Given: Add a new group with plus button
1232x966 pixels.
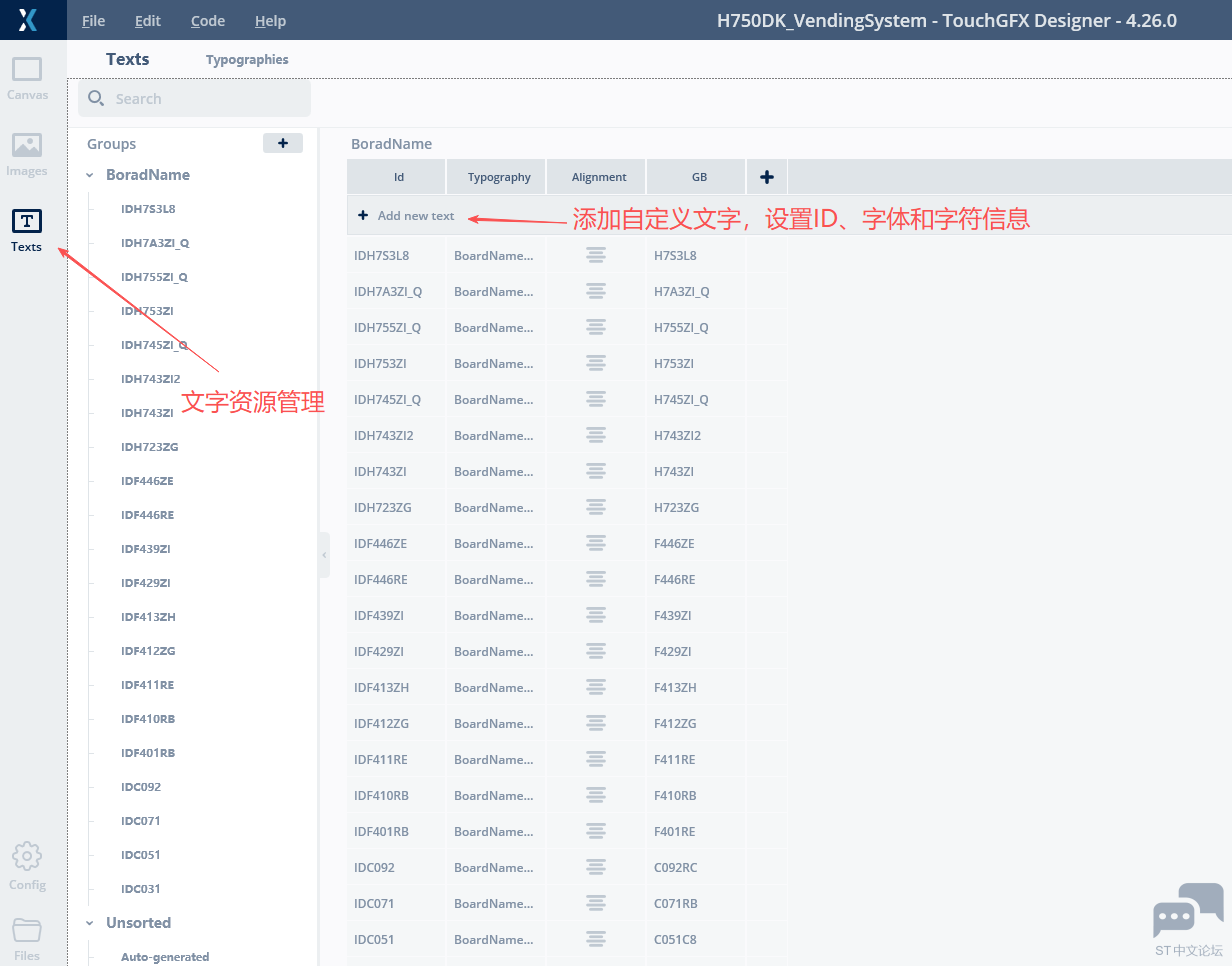Looking at the screenshot, I should tap(283, 144).
